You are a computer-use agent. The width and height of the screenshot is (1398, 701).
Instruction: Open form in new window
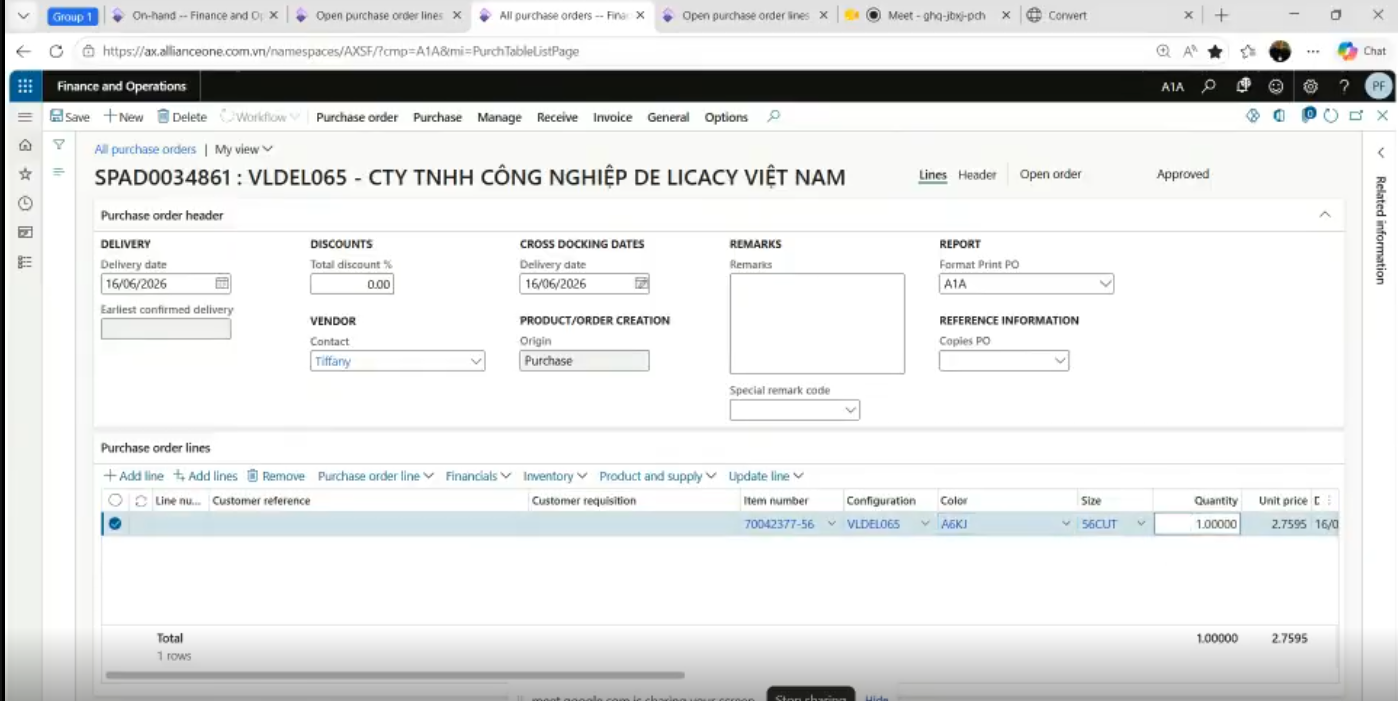1356,116
